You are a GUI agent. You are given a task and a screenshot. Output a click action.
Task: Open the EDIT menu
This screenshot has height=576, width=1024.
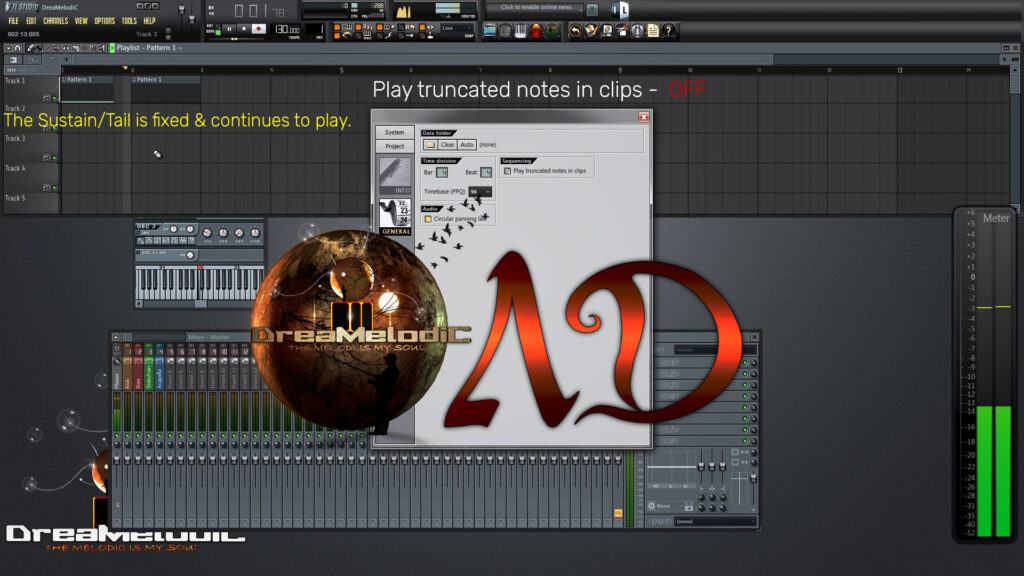point(31,21)
